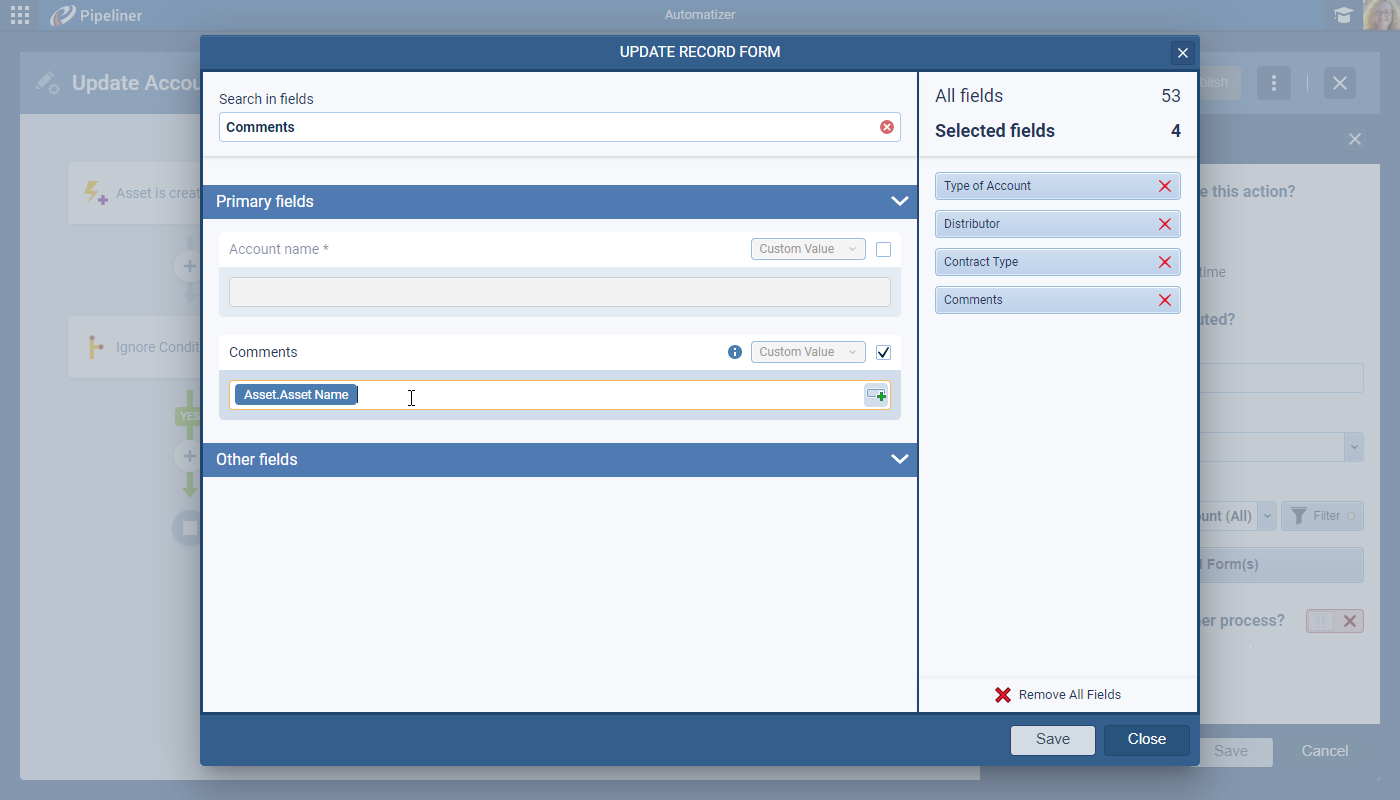Remove Contract Type from selected fields

1164,262
